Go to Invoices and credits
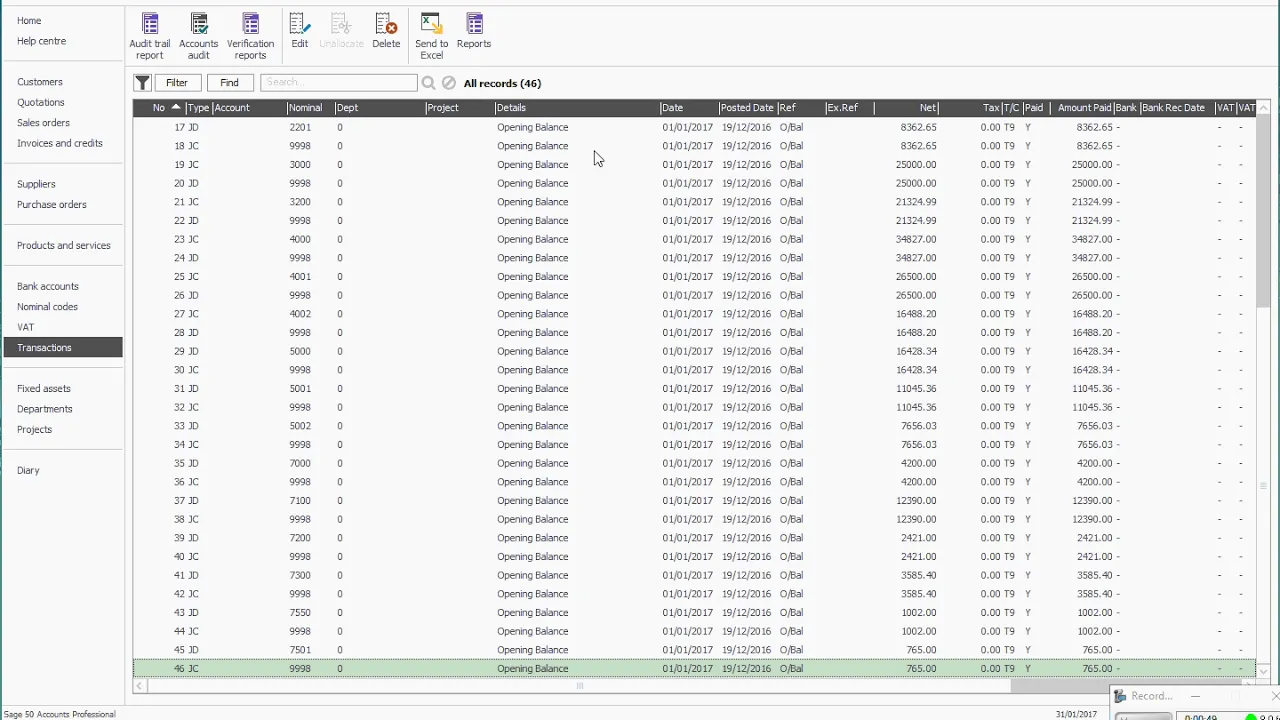The image size is (1280, 720). coord(59,143)
